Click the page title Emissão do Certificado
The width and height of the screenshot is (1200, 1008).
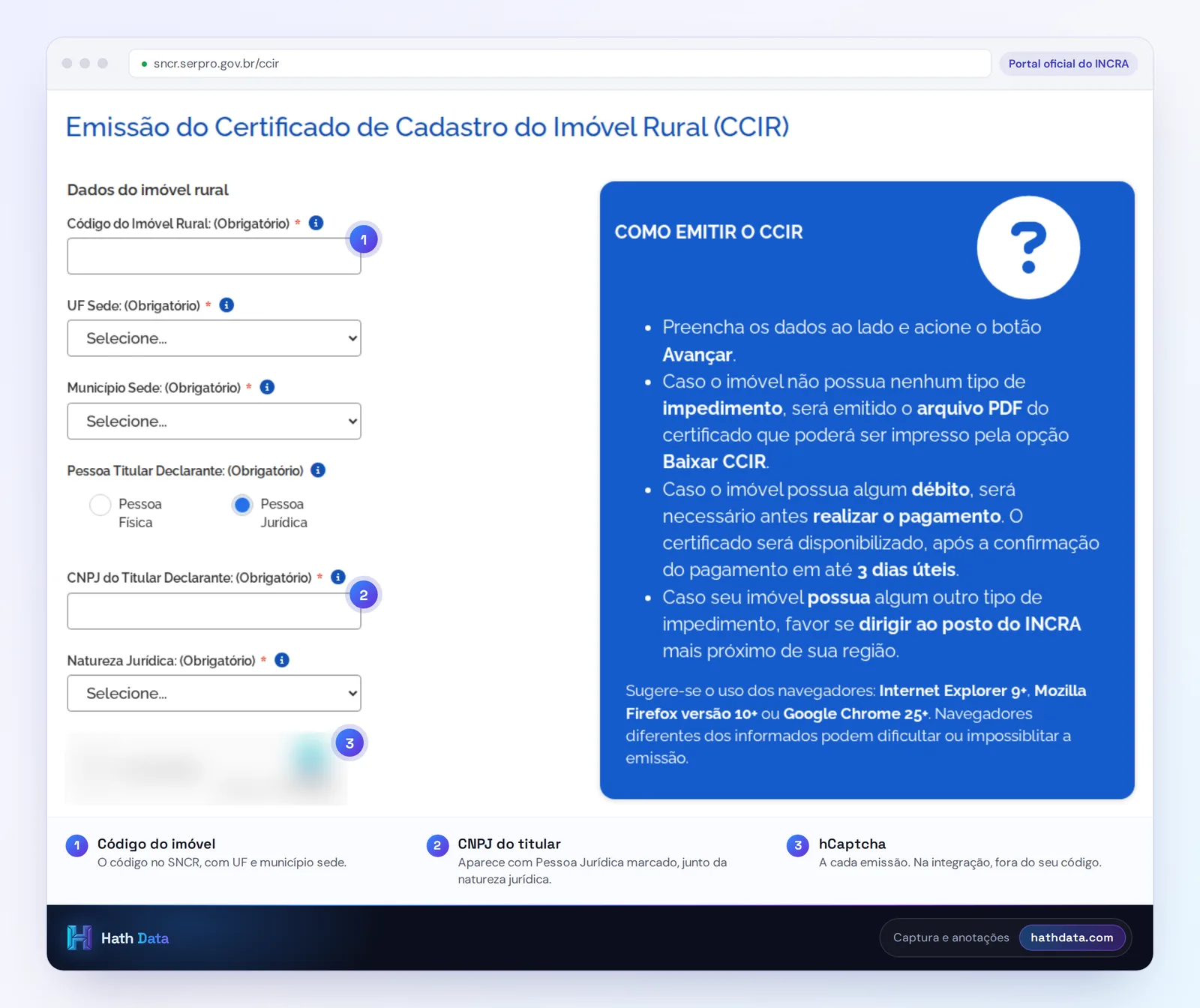pos(427,127)
